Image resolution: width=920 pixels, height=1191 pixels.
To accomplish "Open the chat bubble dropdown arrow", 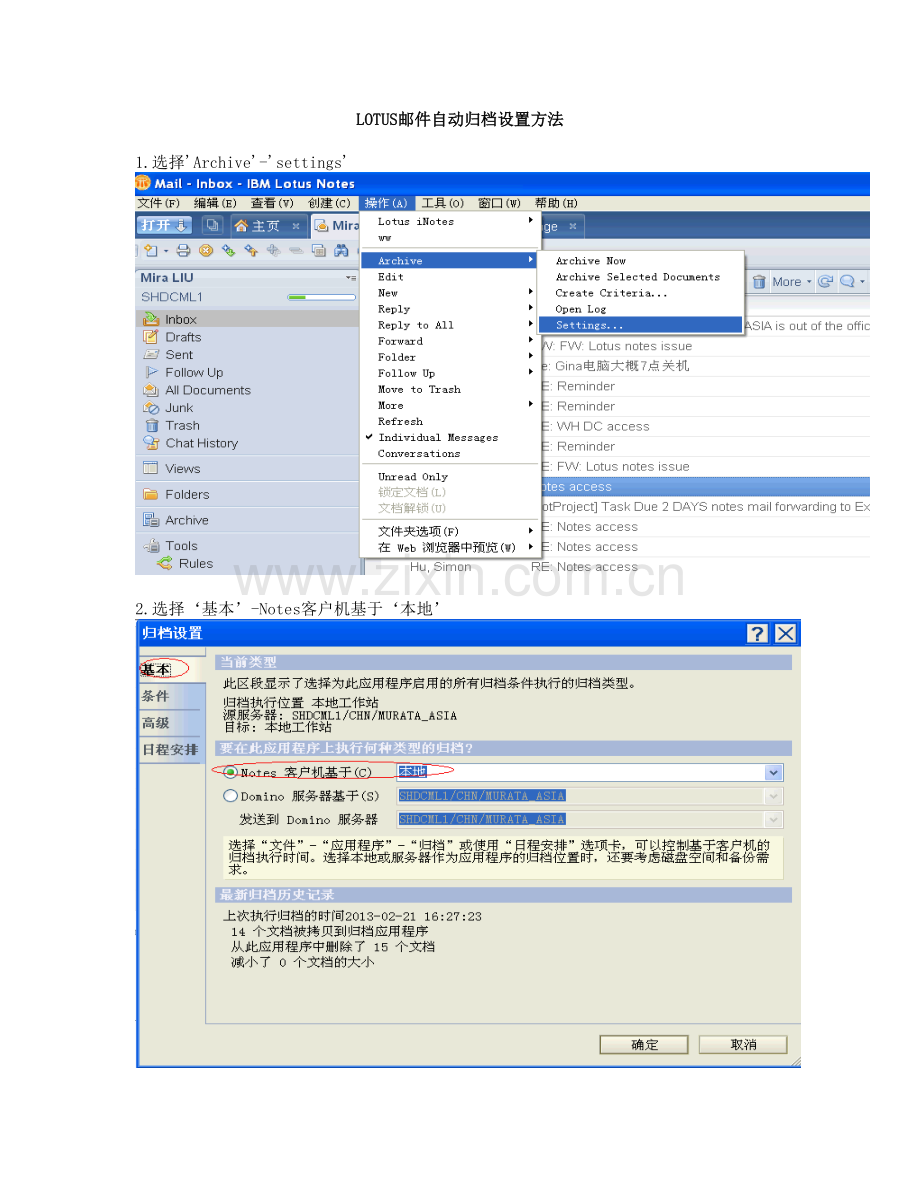I will click(862, 282).
